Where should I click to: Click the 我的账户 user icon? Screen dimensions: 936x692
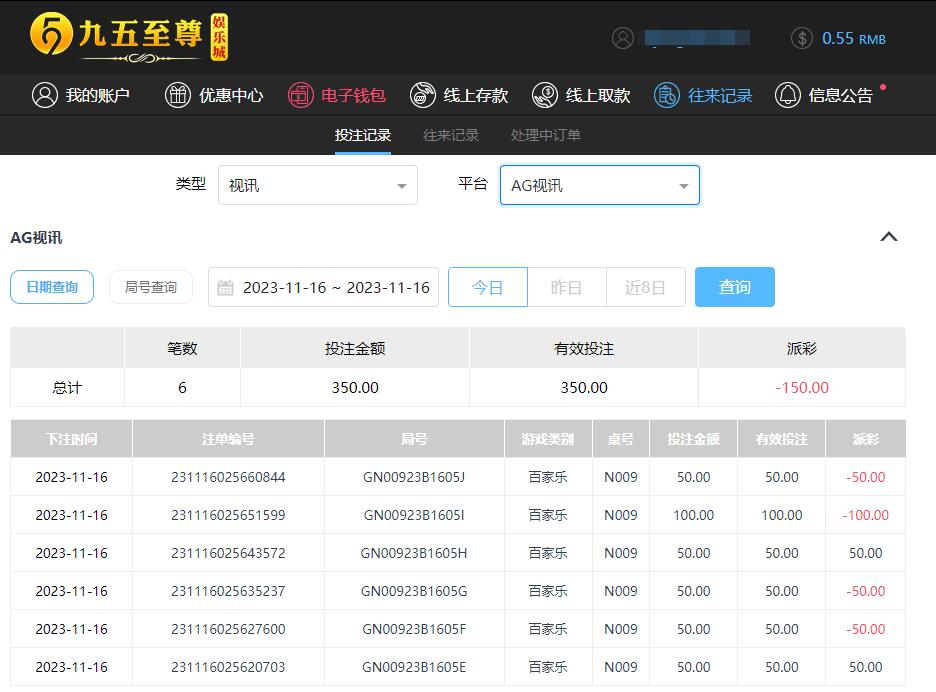click(x=44, y=95)
